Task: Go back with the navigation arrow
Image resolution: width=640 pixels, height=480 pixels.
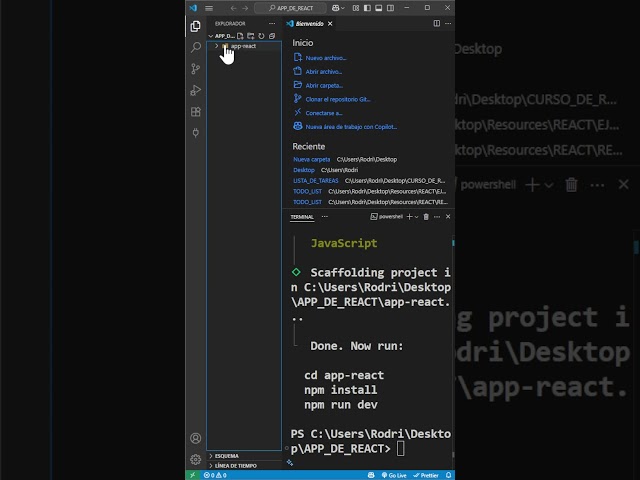Action: click(233, 8)
